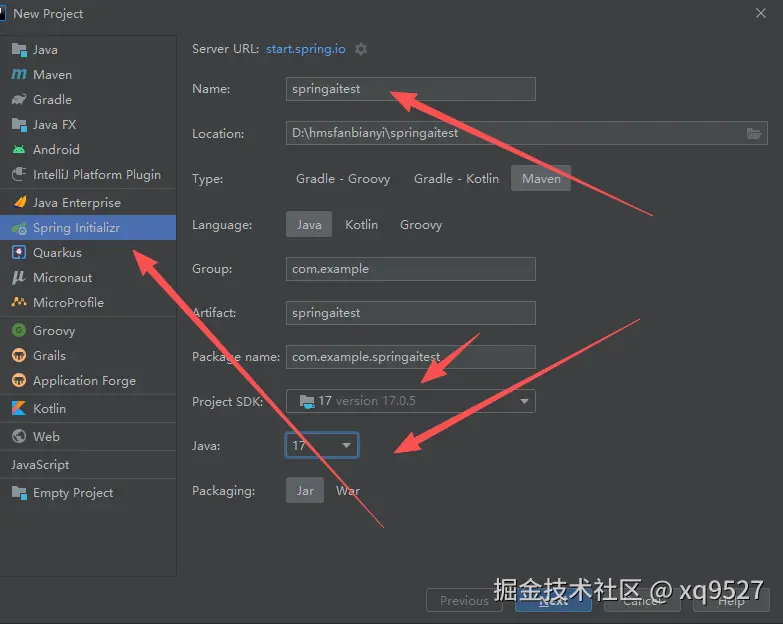Click the Group input field
Screen dimensions: 783x624
coord(410,269)
